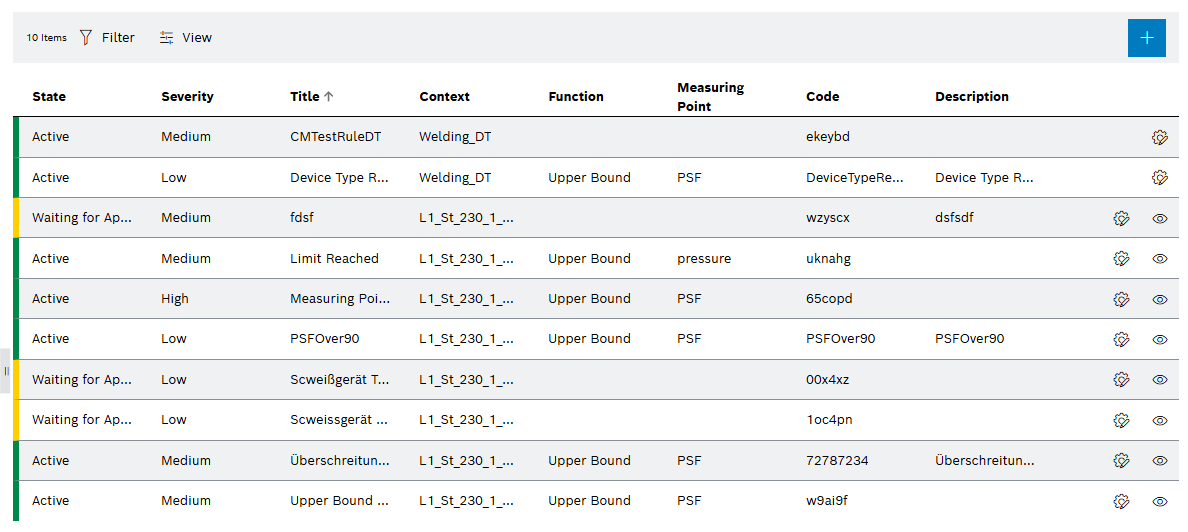Click eye icon for Limit Reached row
This screenshot has width=1188, height=532.
[x=1159, y=259]
